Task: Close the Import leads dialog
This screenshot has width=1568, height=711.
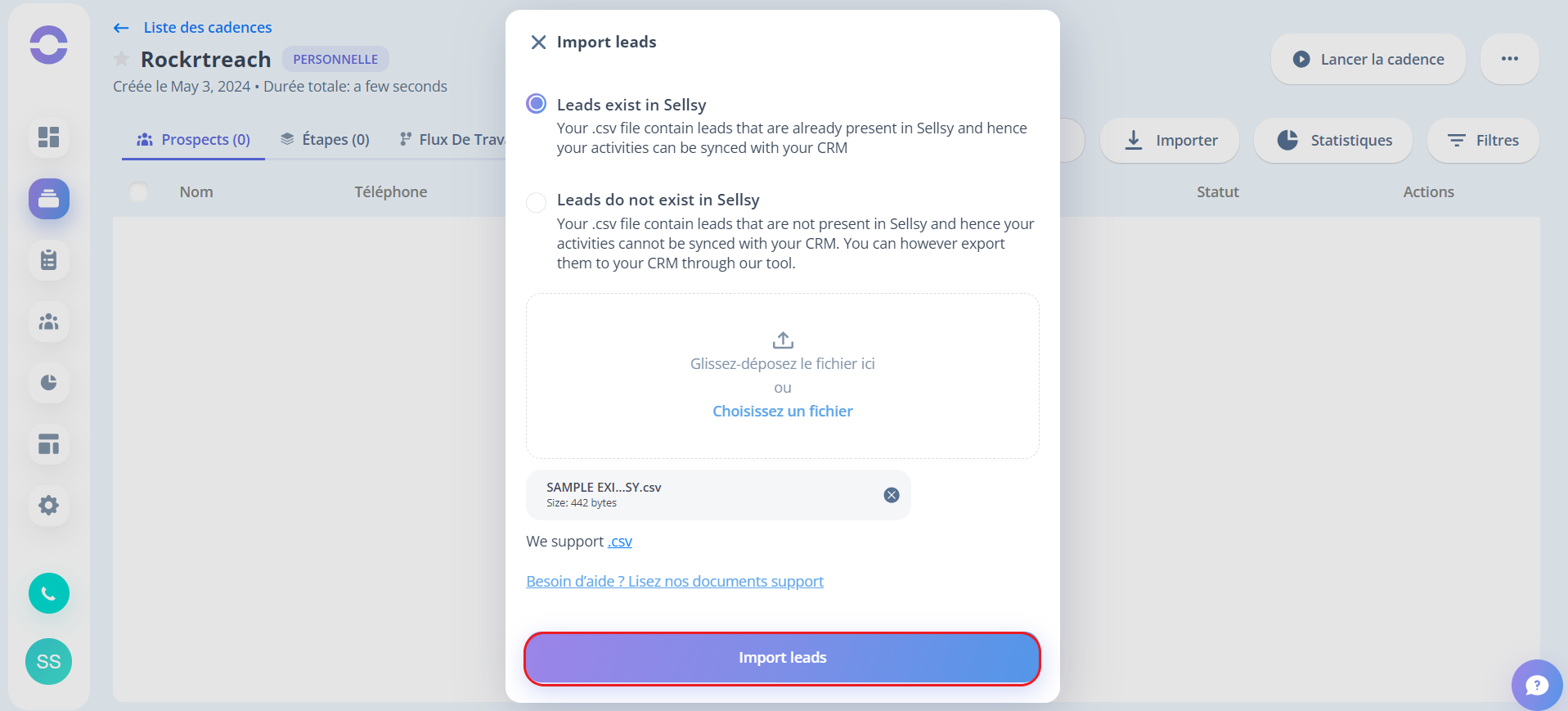Action: tap(538, 43)
